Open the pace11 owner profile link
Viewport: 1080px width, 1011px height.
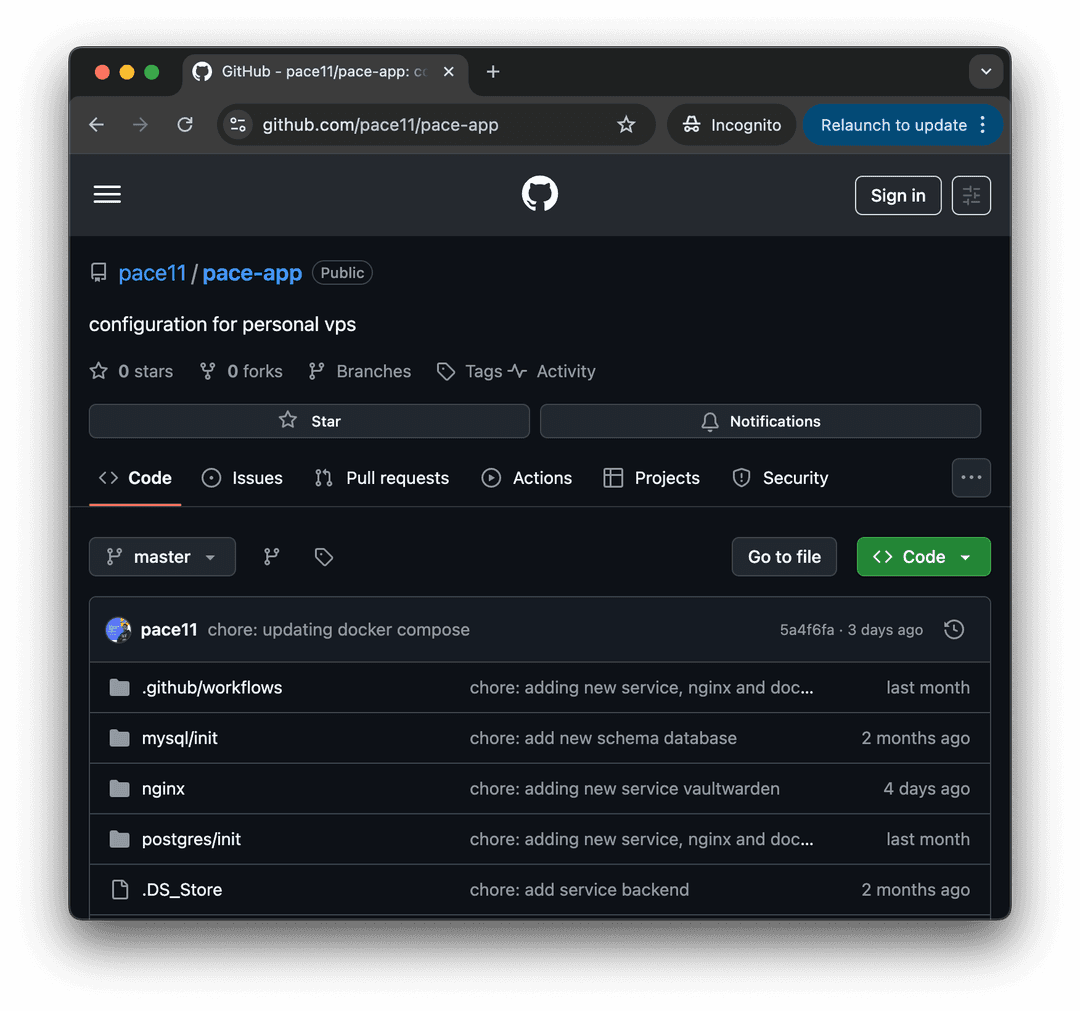[152, 273]
